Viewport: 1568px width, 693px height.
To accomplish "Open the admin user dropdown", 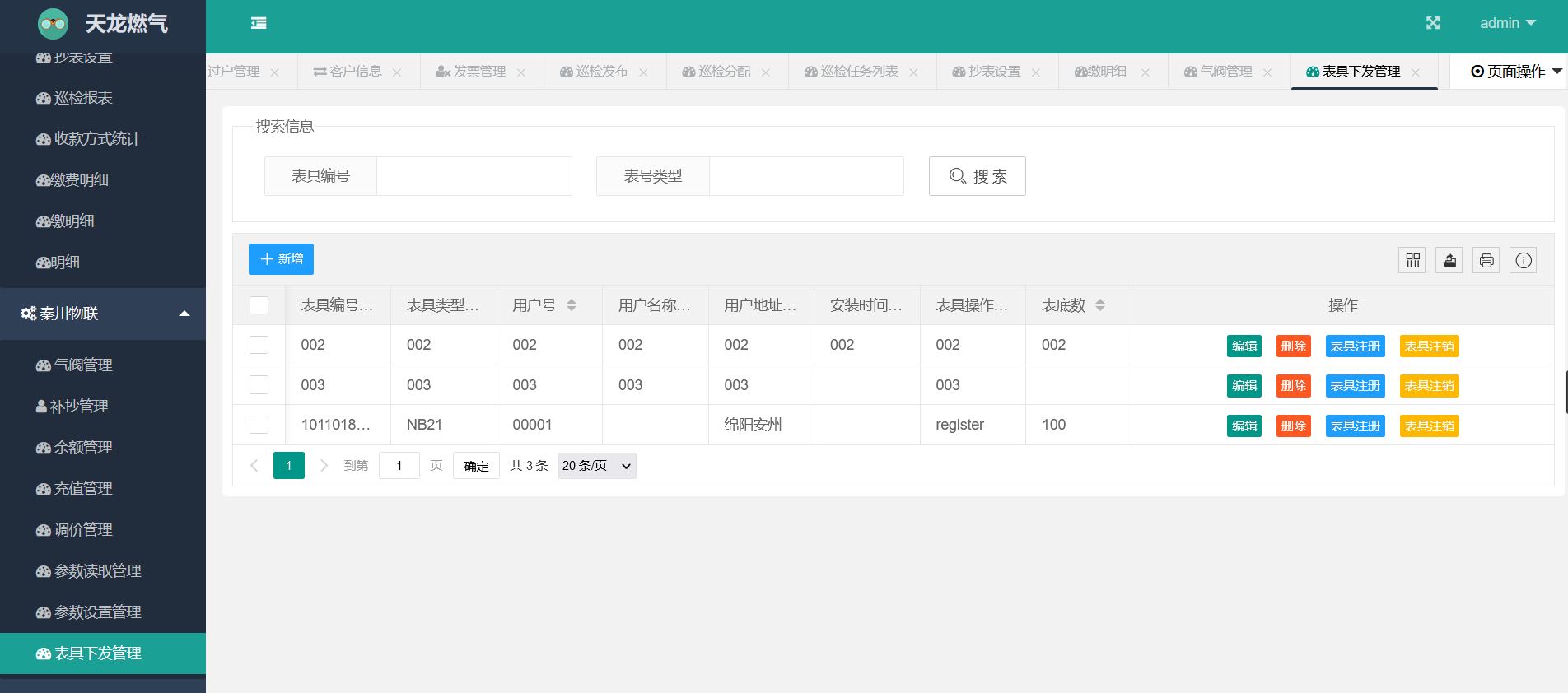I will [1507, 23].
